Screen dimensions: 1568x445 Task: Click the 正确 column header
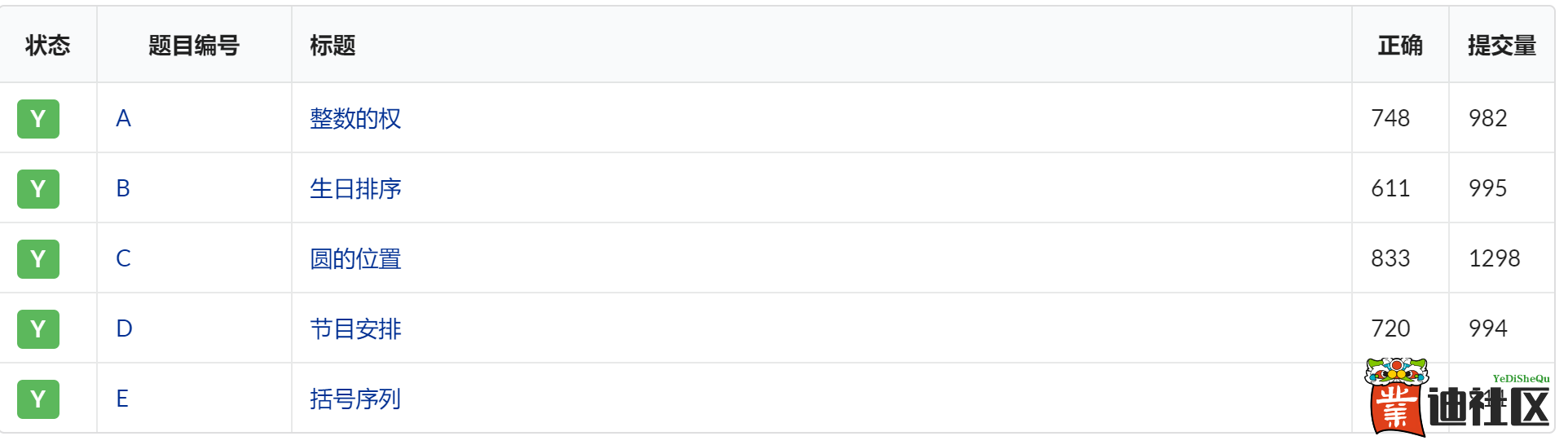click(x=1400, y=46)
